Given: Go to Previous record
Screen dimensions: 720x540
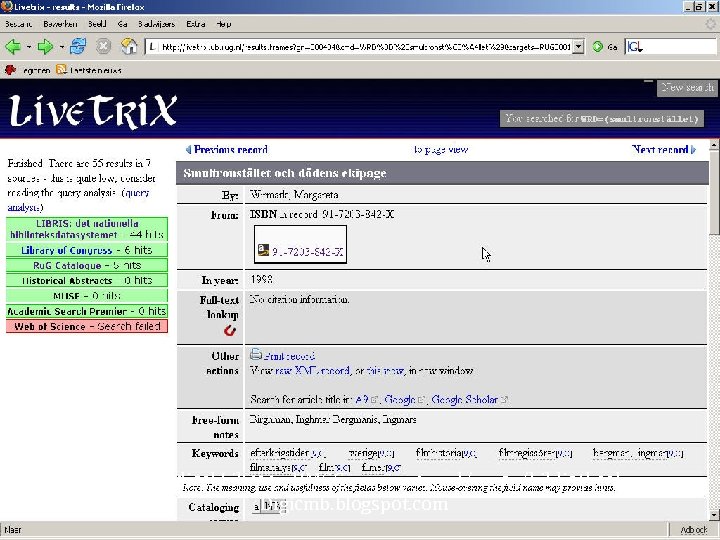Looking at the screenshot, I should click(227, 150).
